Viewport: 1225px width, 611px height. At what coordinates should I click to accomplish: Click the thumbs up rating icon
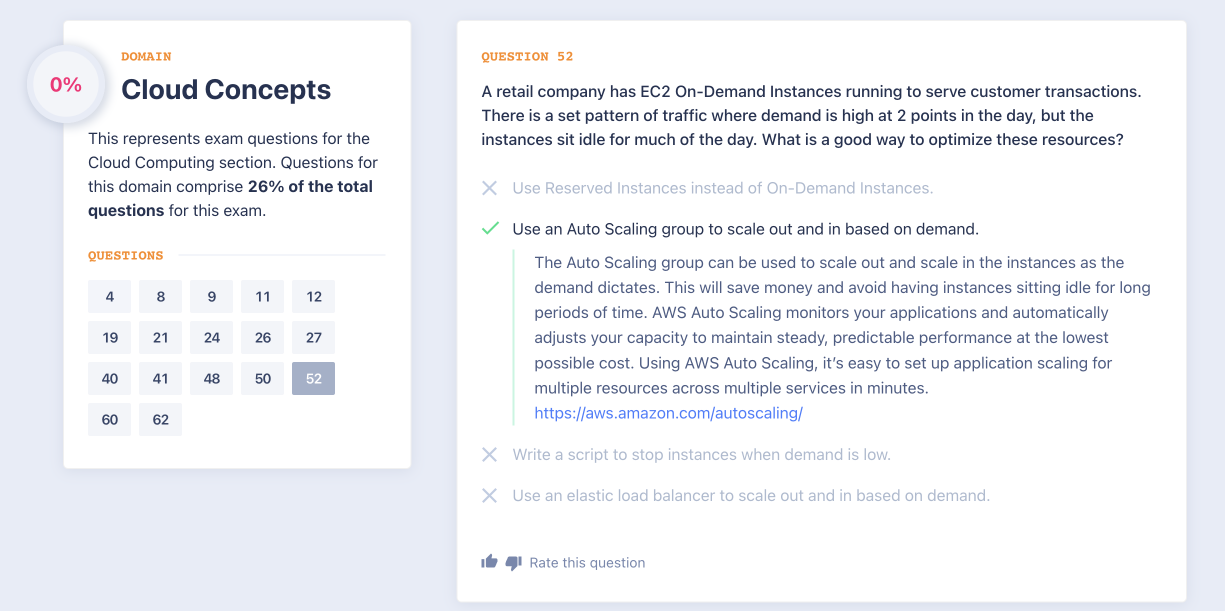coord(489,562)
